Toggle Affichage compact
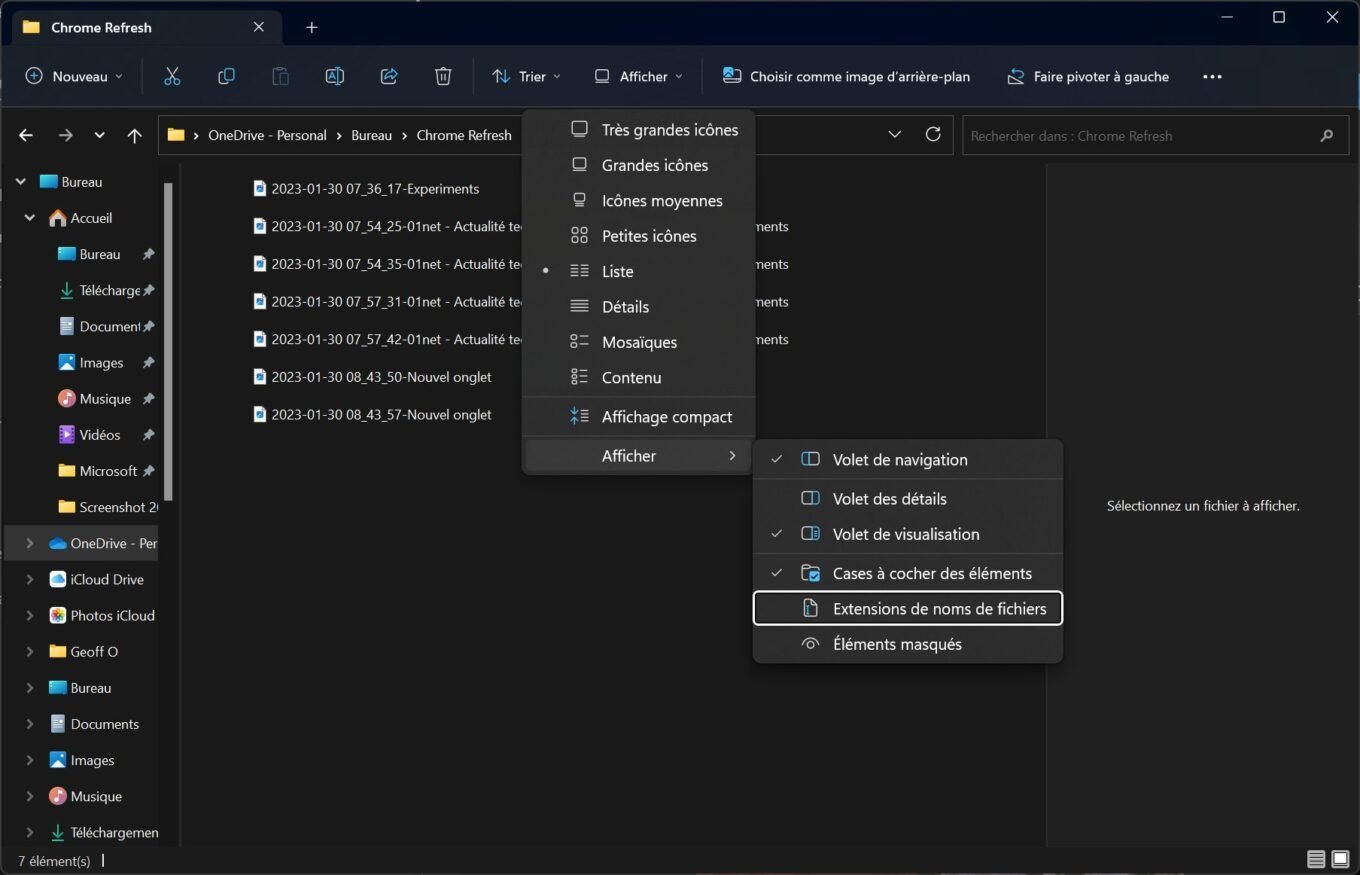Viewport: 1360px width, 875px height. tap(638, 417)
